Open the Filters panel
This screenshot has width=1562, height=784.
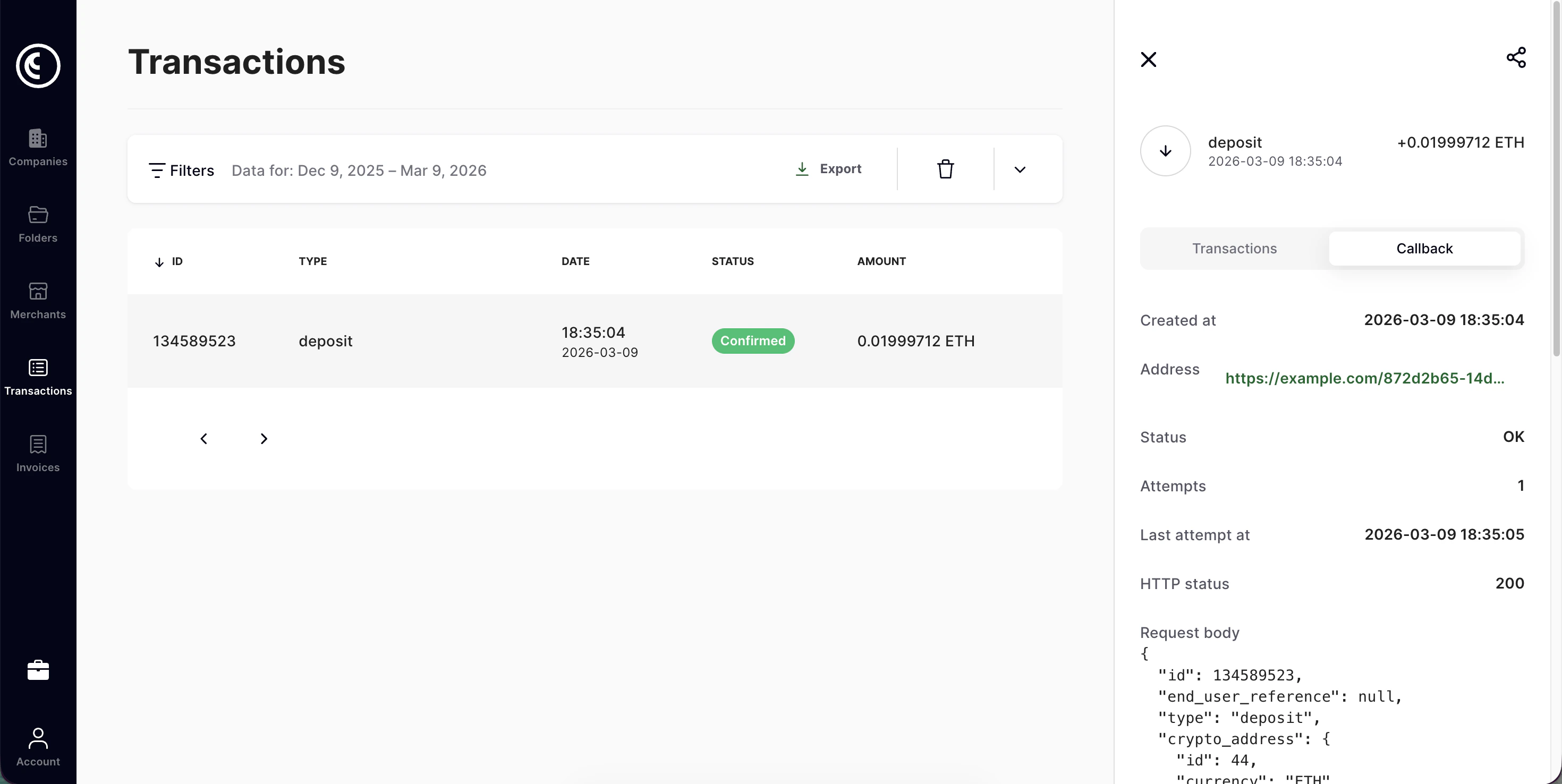[181, 171]
